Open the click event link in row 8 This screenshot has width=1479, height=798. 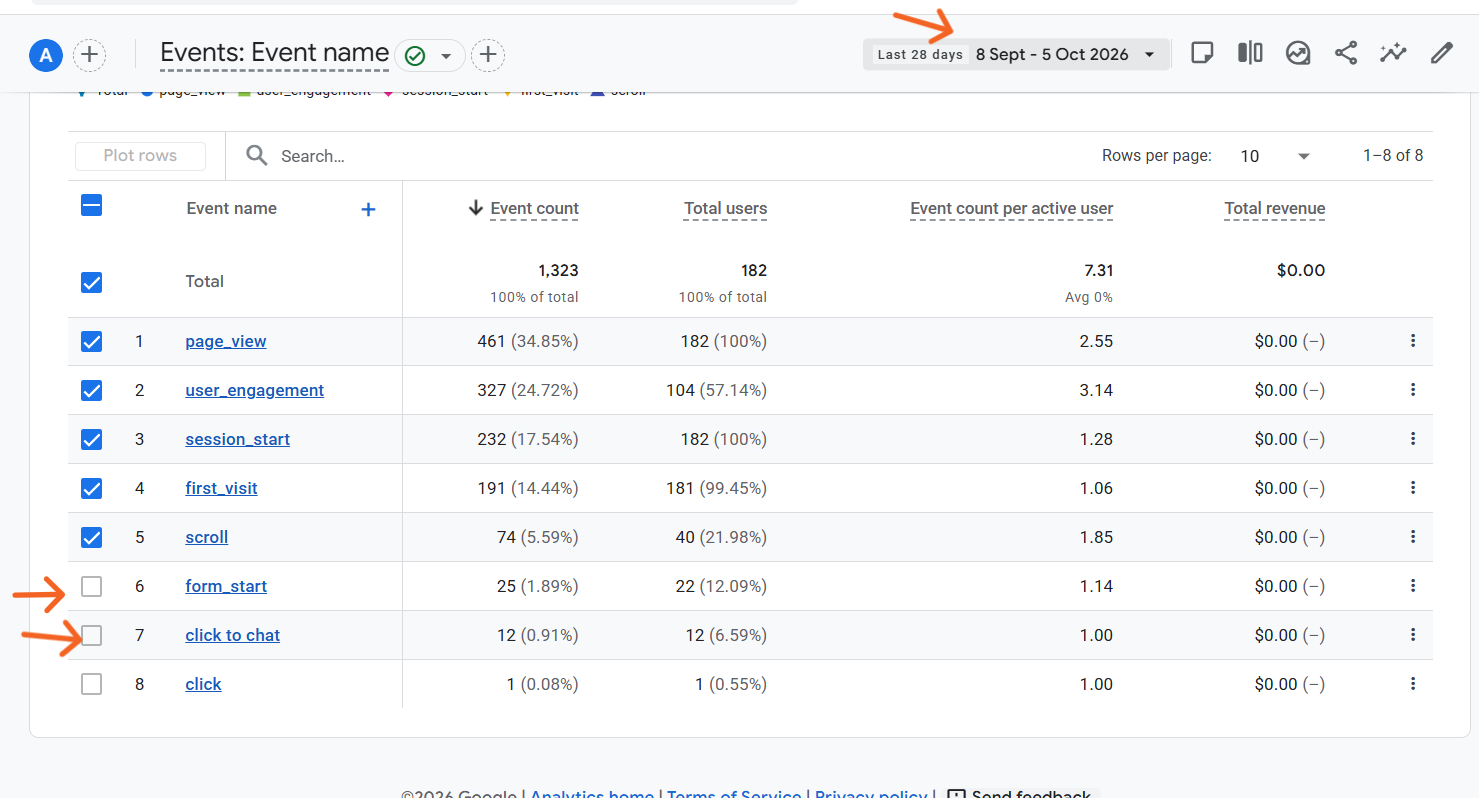203,684
